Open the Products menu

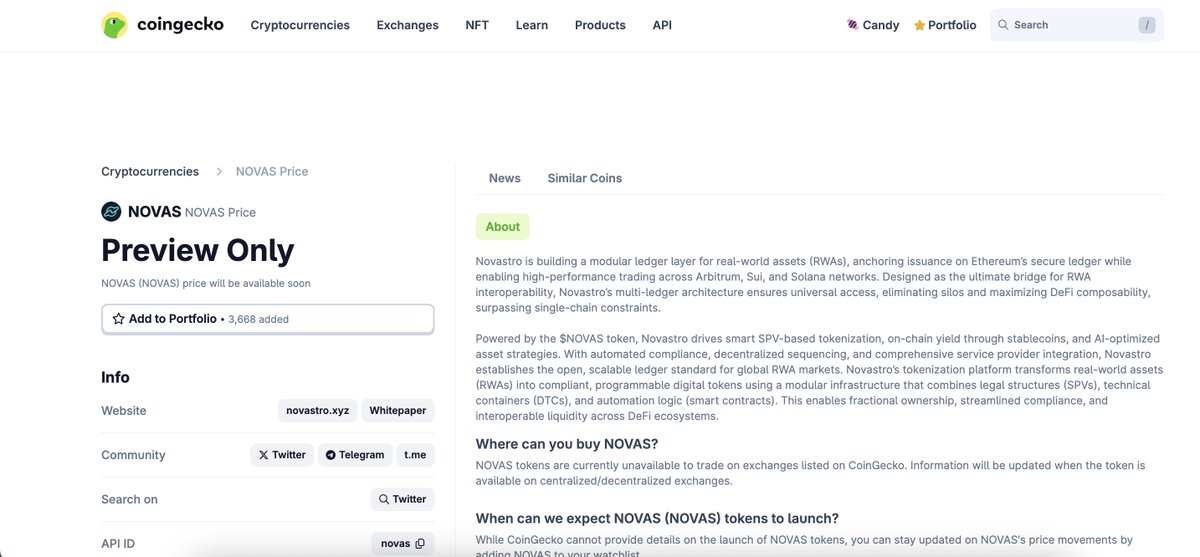[x=600, y=25]
